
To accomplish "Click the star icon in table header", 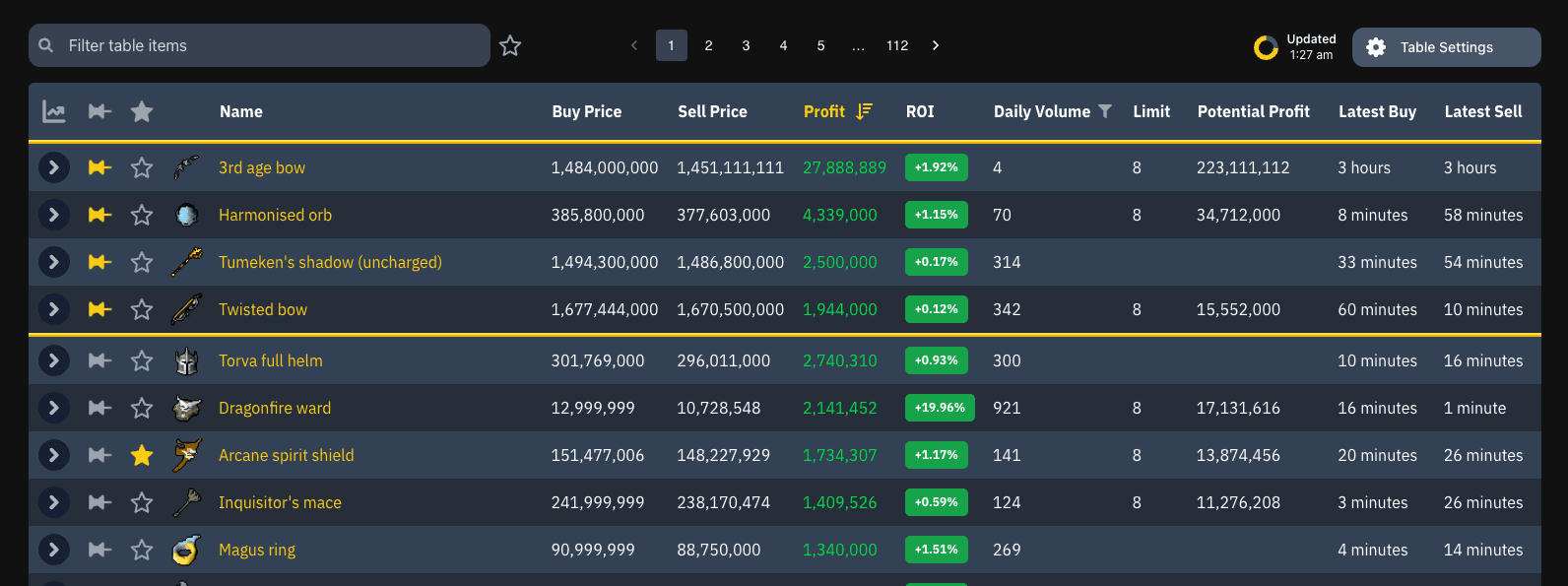I will 142,111.
